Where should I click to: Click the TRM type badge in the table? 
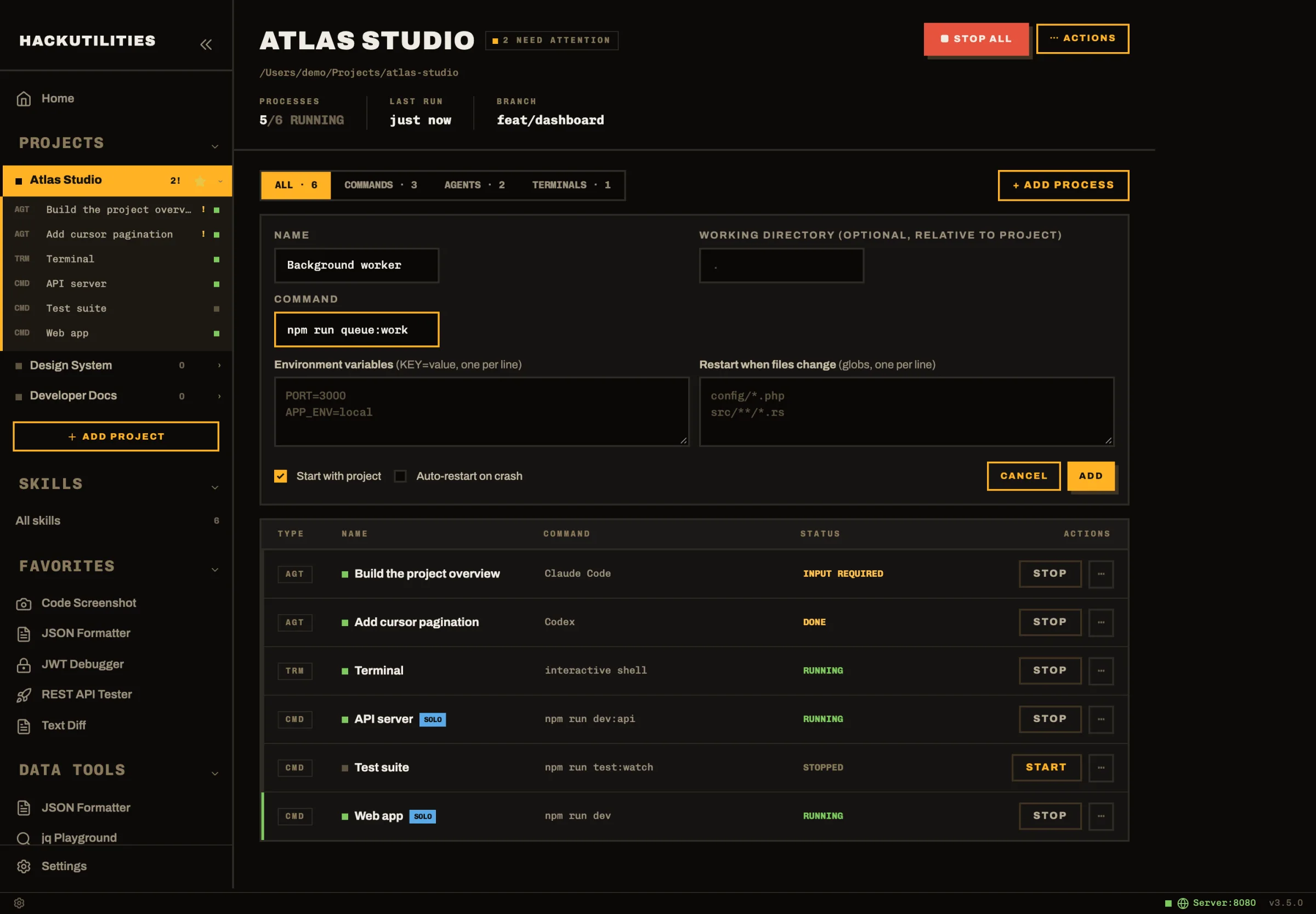click(294, 671)
